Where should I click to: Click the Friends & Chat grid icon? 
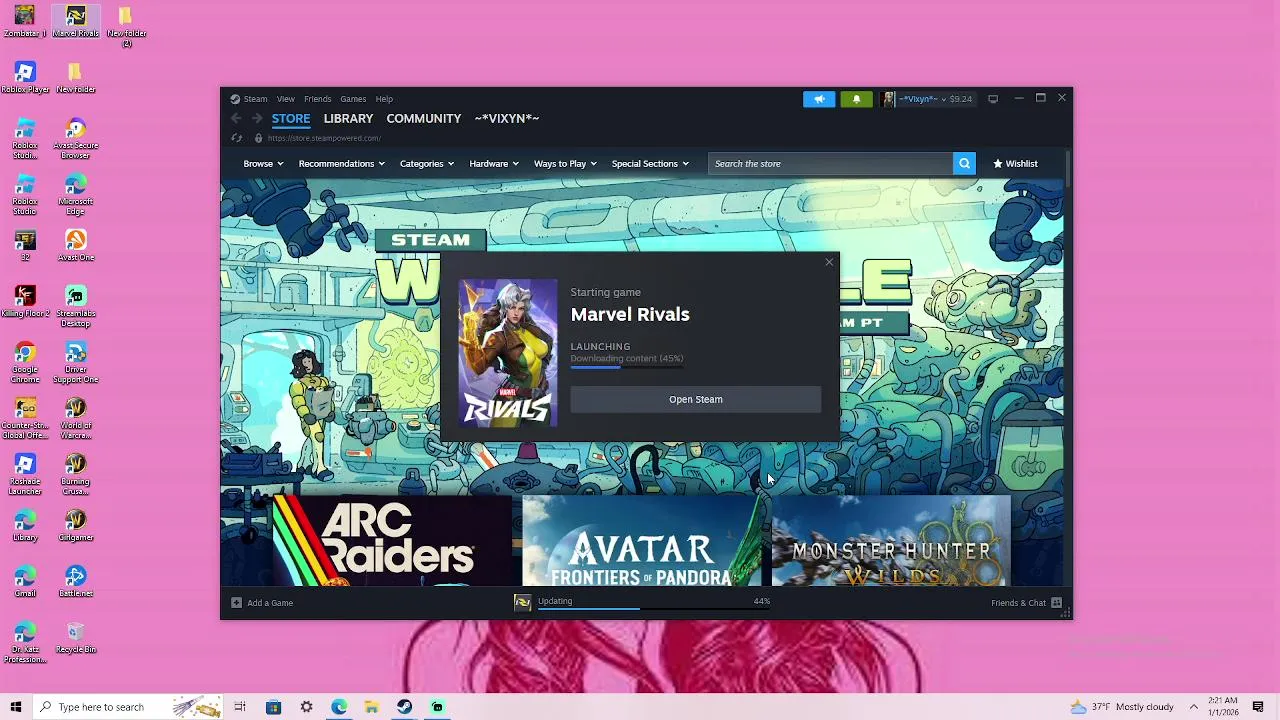tap(1056, 602)
